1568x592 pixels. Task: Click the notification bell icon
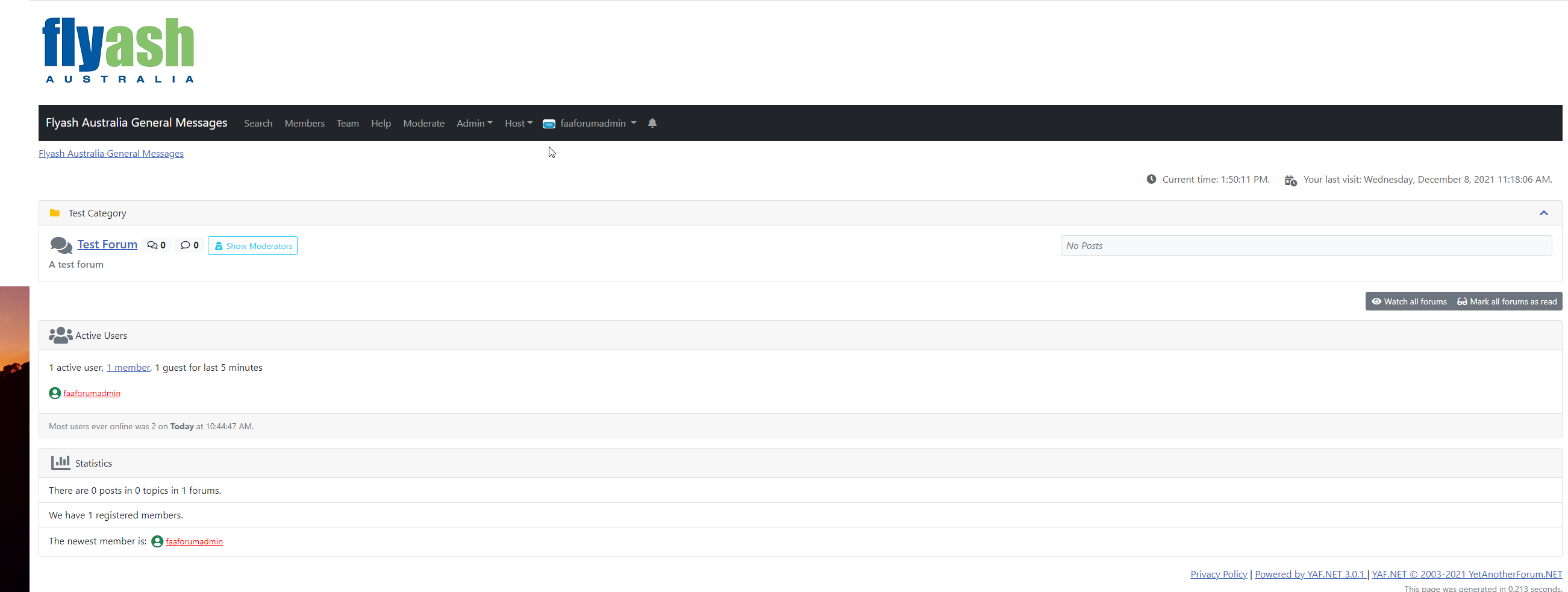tap(652, 123)
